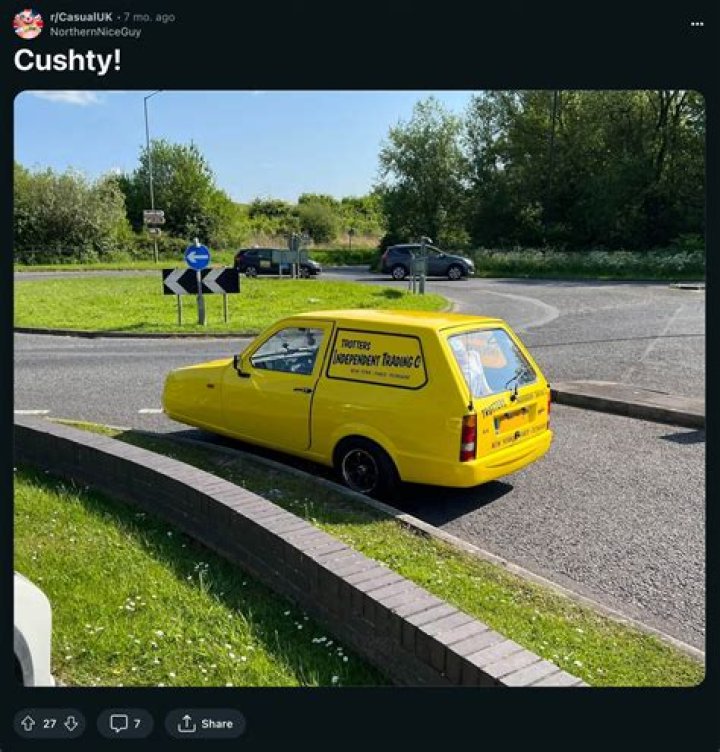Click the black chevron road sign in photo
Viewport: 720px width, 752px height.
201,281
